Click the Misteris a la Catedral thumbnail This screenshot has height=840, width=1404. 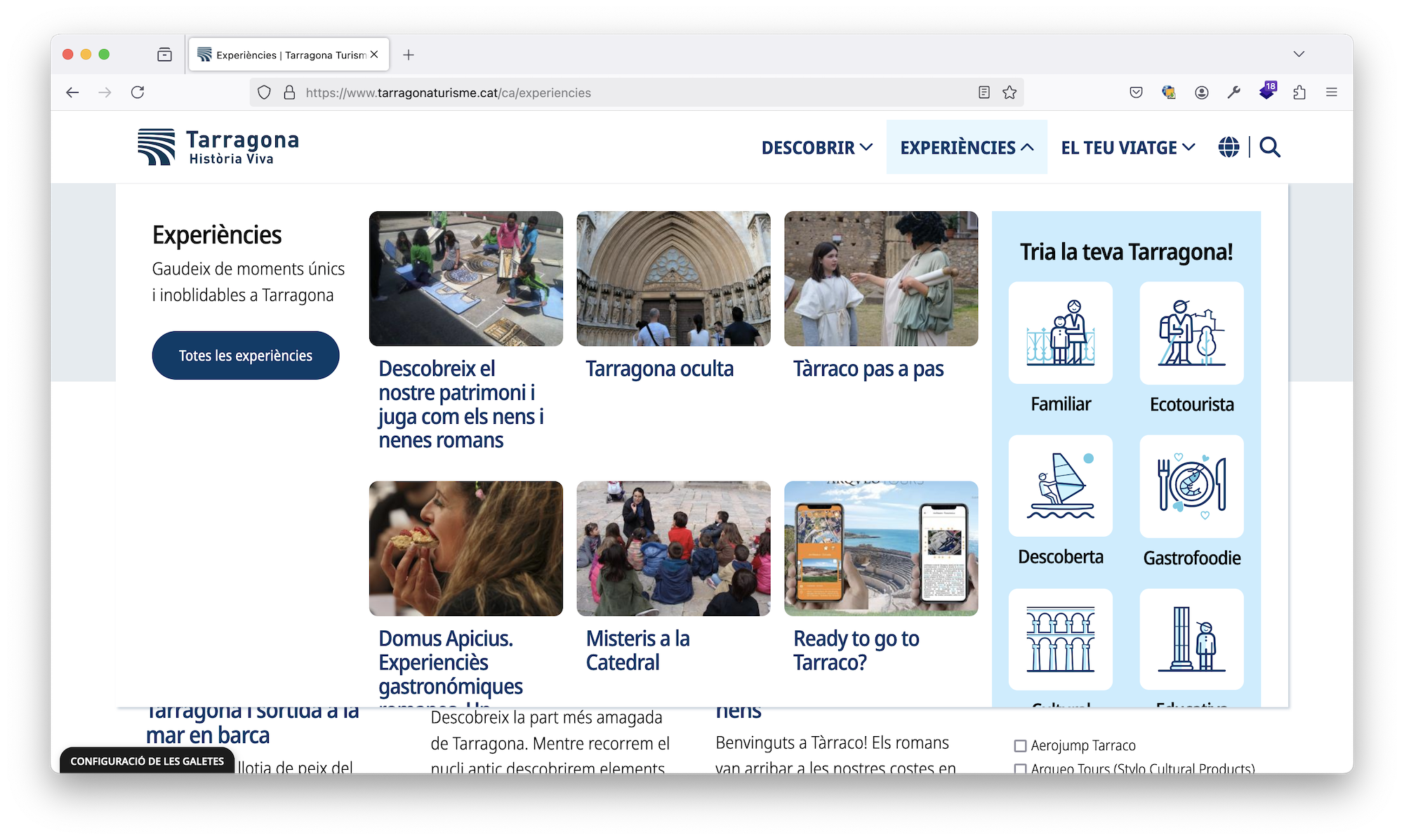tap(673, 548)
